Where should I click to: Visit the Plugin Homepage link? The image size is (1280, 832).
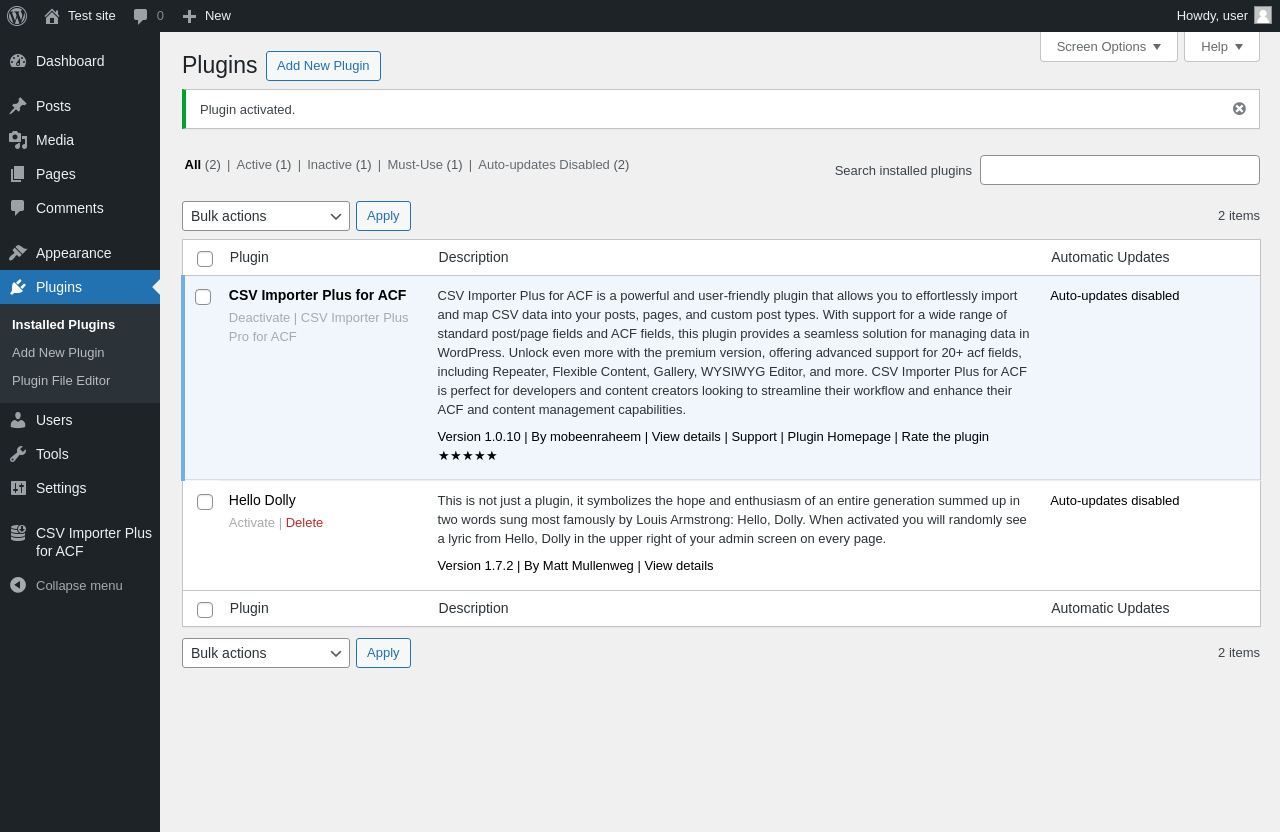click(x=839, y=437)
